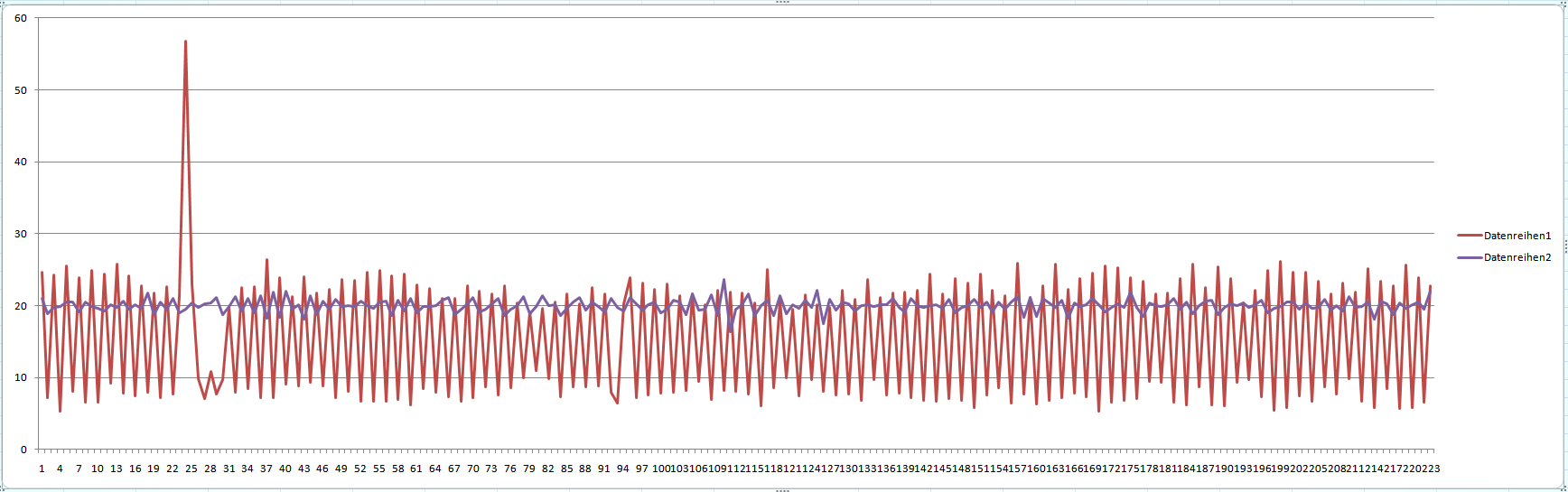Viewport: 1568px width, 492px height.
Task: Select y-axis label 40
Action: coord(21,162)
